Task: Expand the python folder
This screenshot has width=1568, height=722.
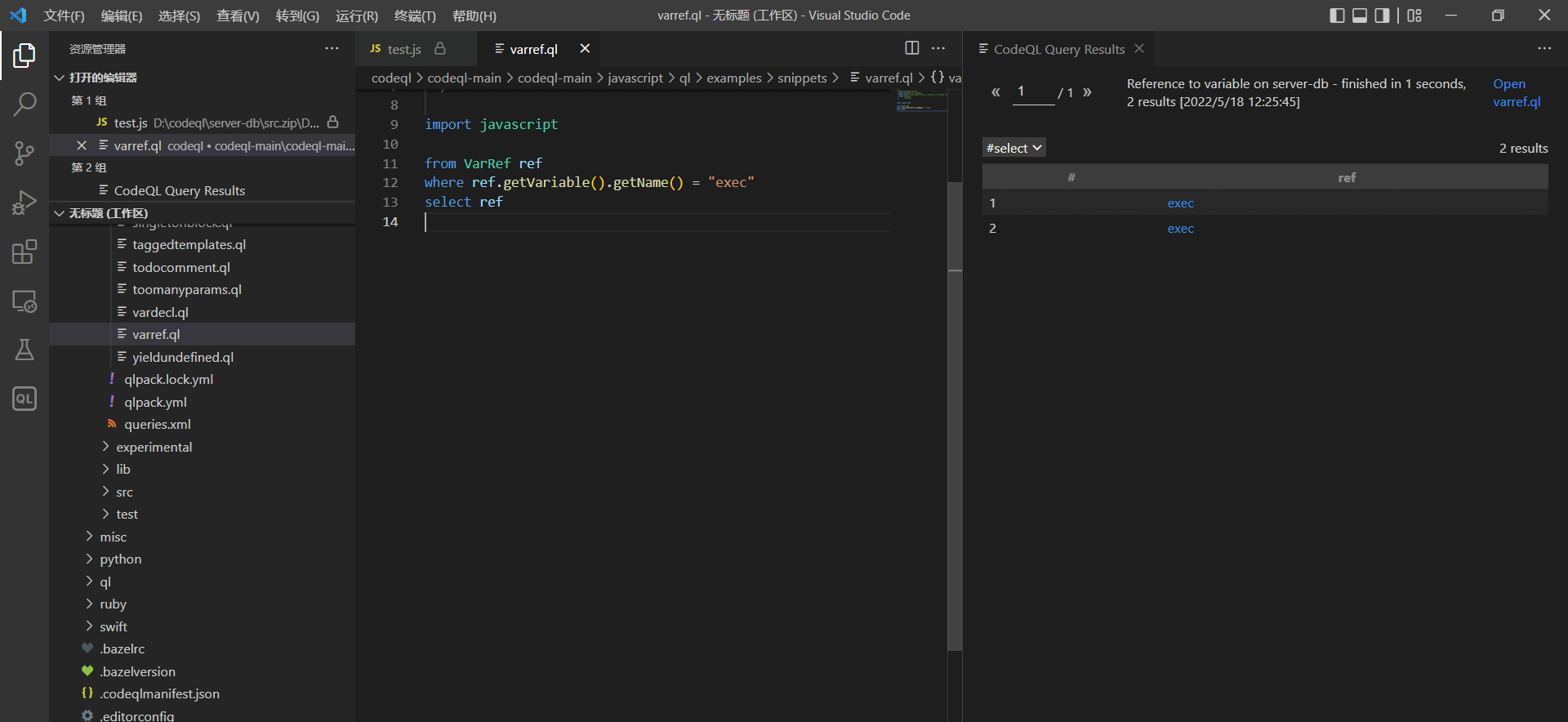Action: (x=120, y=559)
